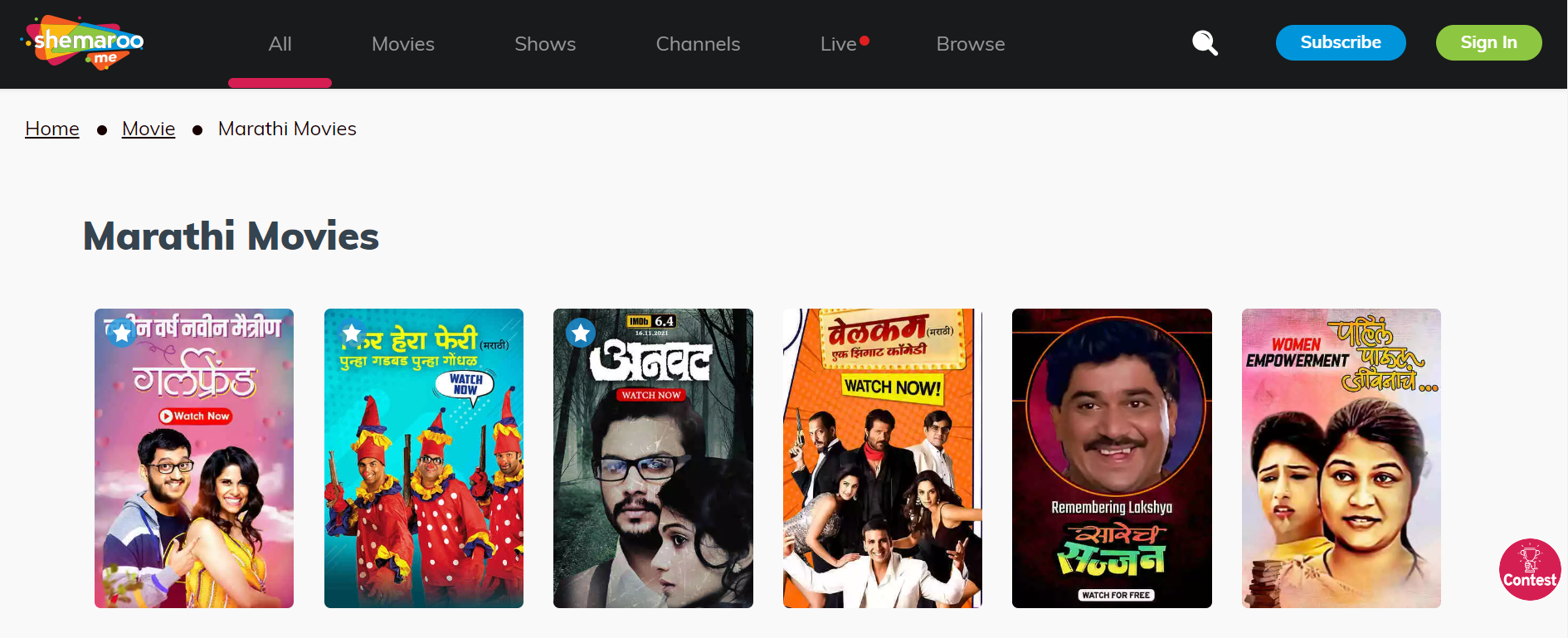Open the search magnifier icon

pyautogui.click(x=1205, y=42)
